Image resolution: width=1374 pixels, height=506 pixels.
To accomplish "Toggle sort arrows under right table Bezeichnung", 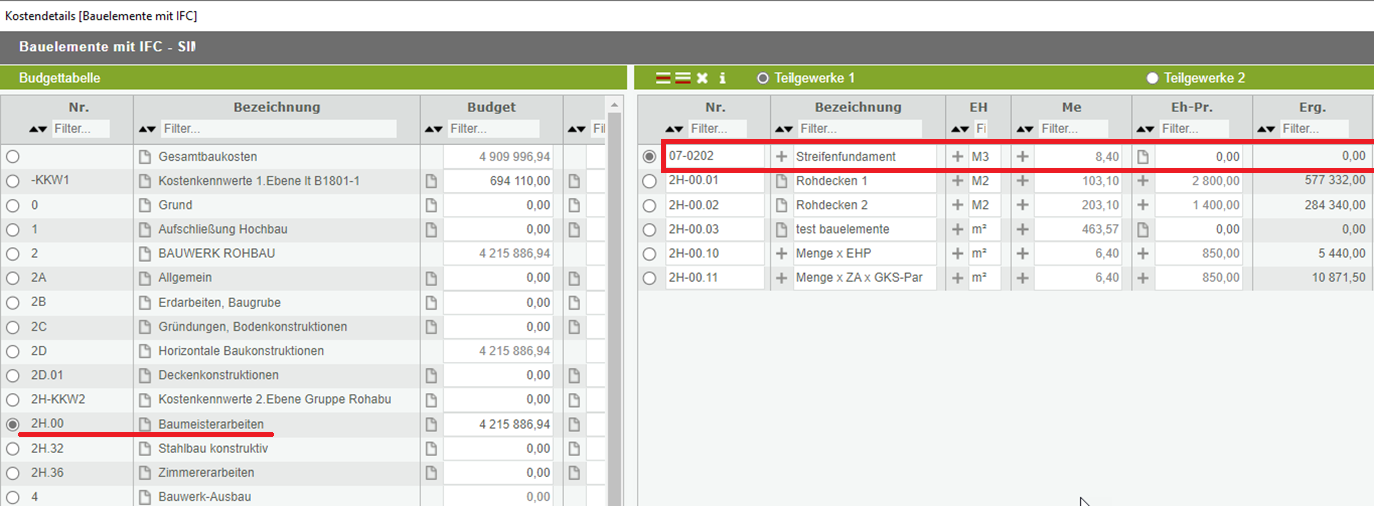I will click(784, 129).
